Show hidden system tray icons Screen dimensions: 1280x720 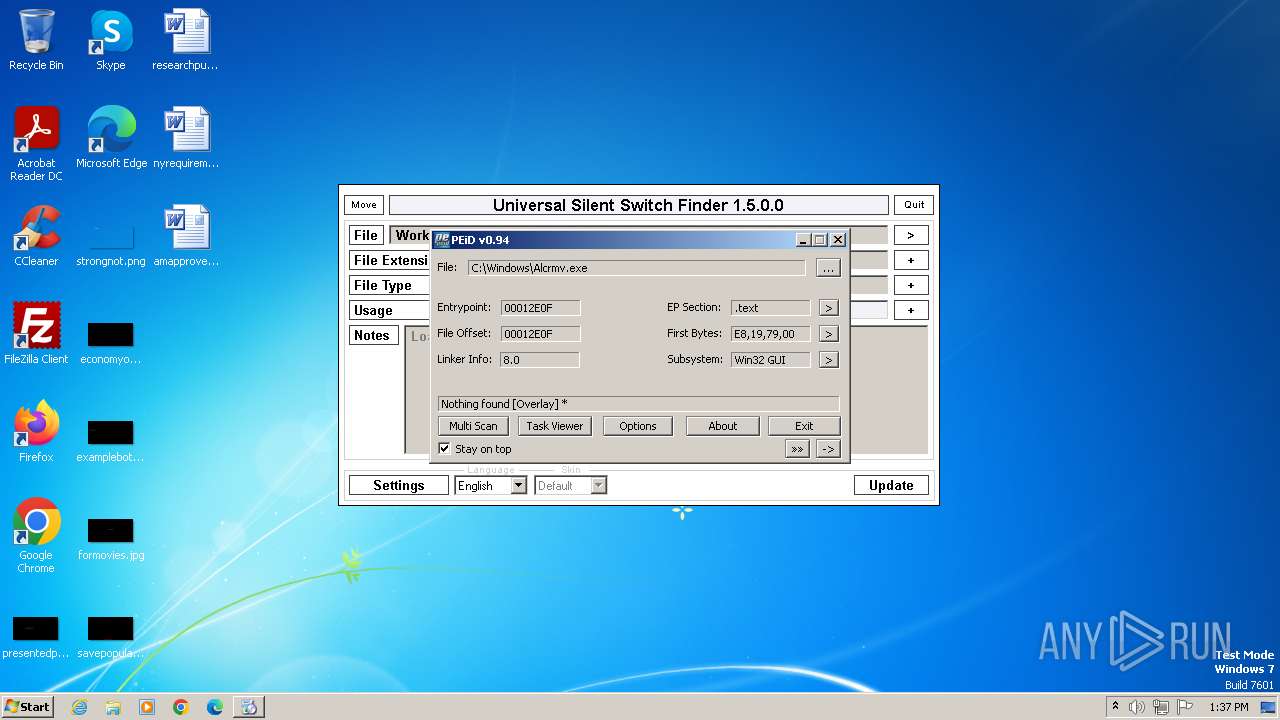tap(1115, 707)
